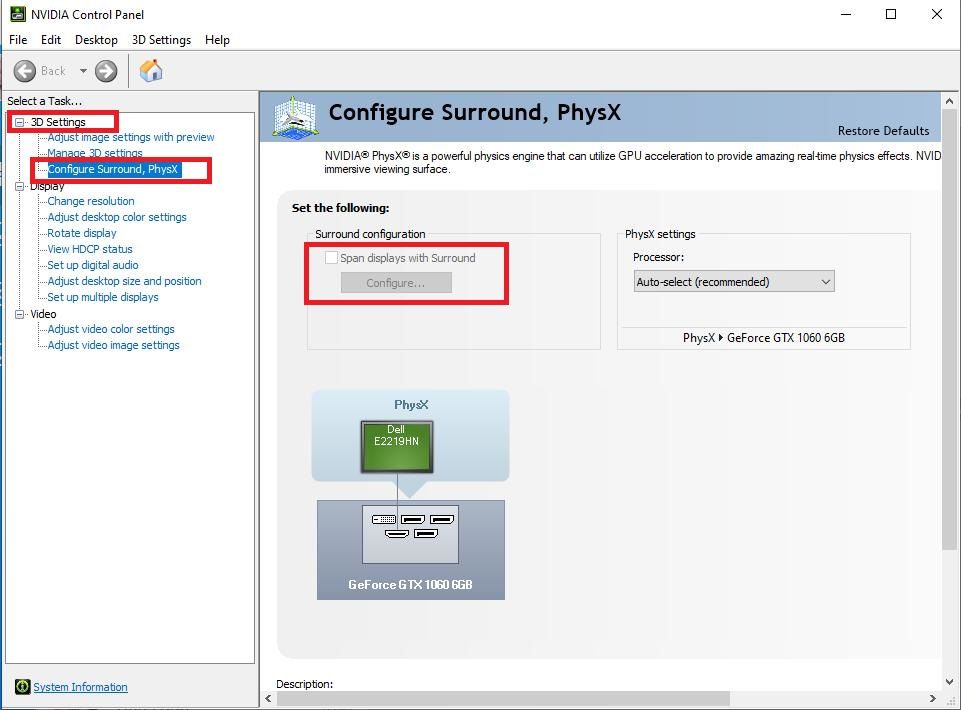
Task: Open Set up multiple displays task
Action: (x=103, y=297)
